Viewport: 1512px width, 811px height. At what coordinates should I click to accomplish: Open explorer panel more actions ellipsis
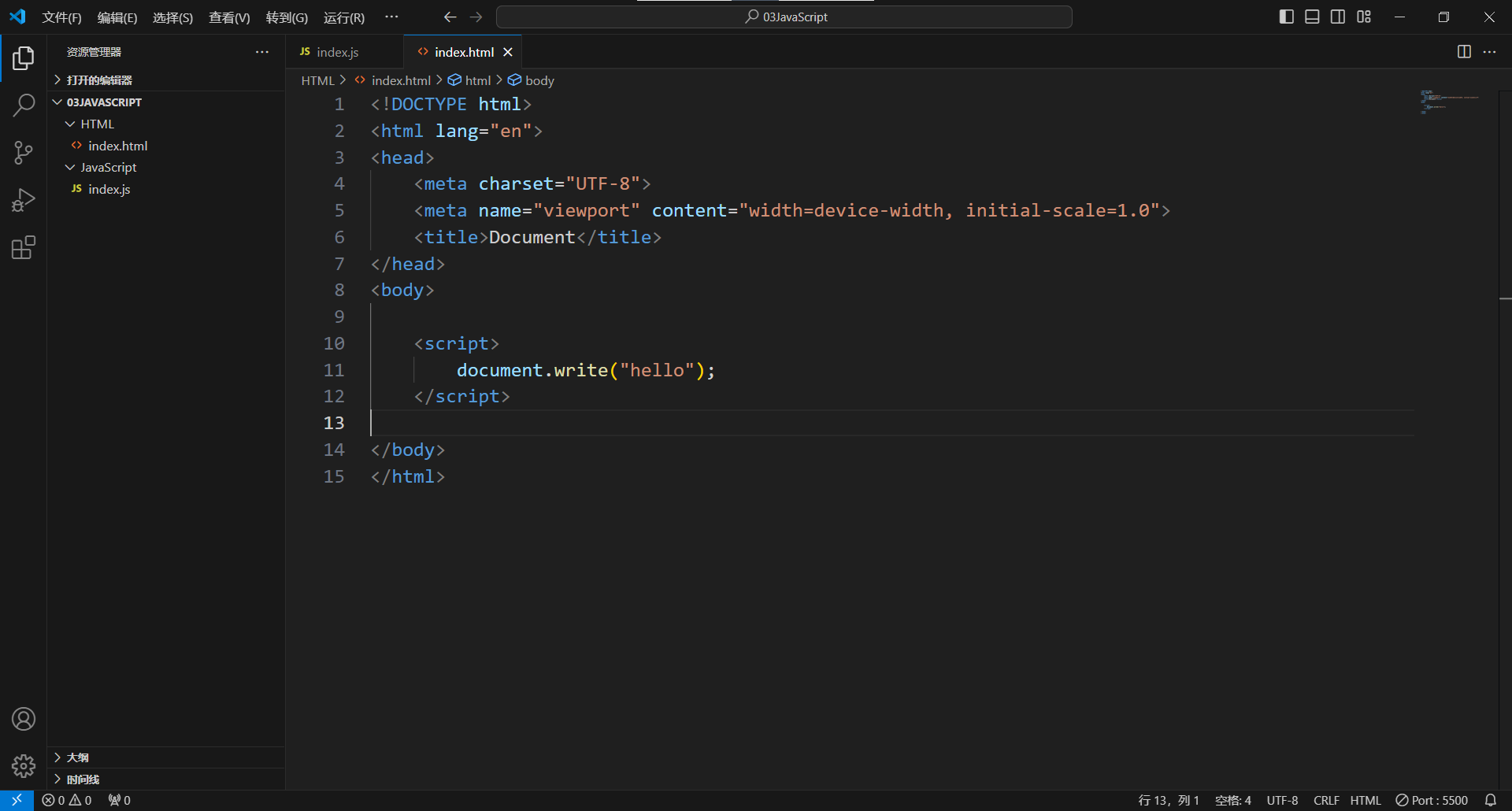(x=262, y=52)
